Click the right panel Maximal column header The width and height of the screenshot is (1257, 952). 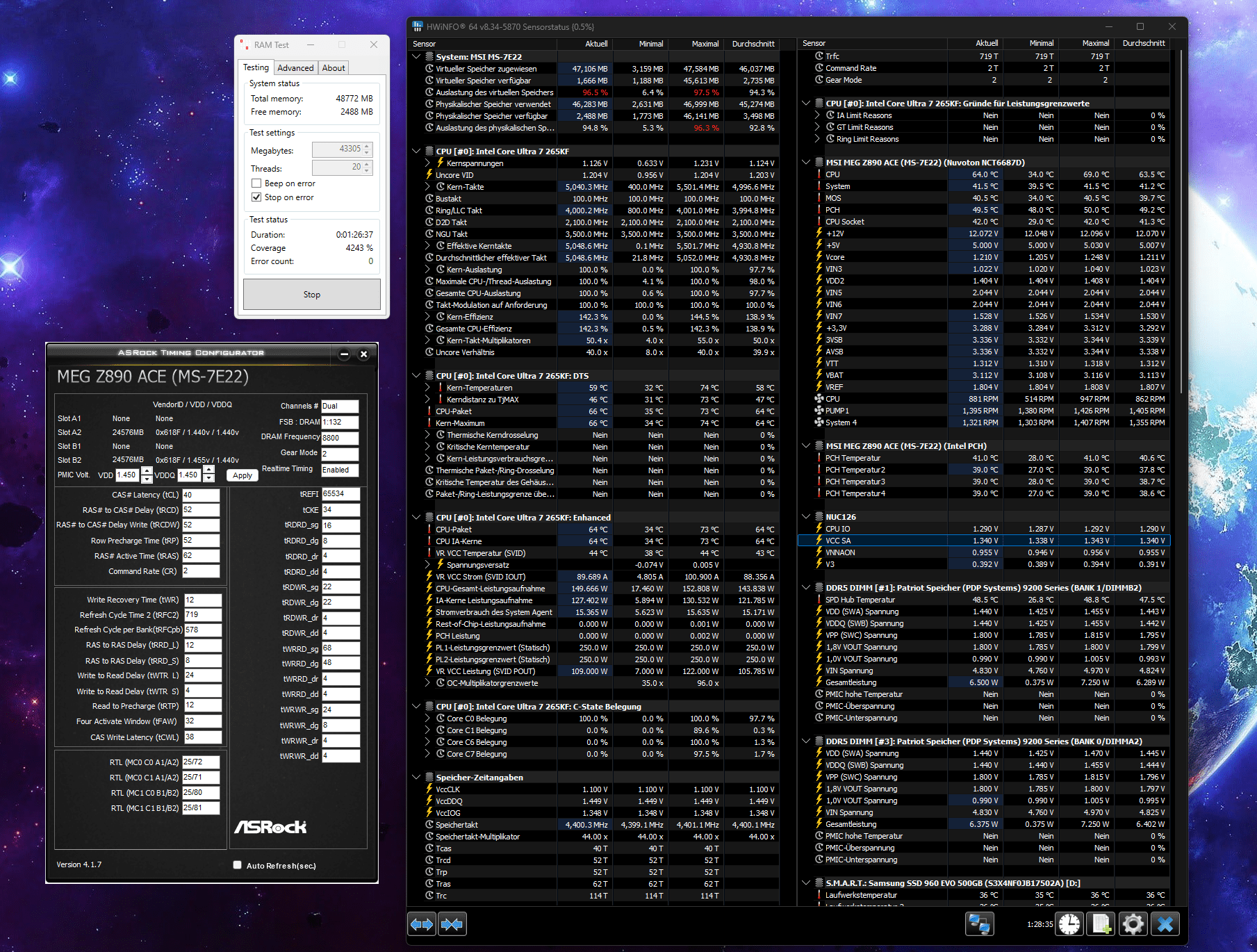(x=1087, y=43)
